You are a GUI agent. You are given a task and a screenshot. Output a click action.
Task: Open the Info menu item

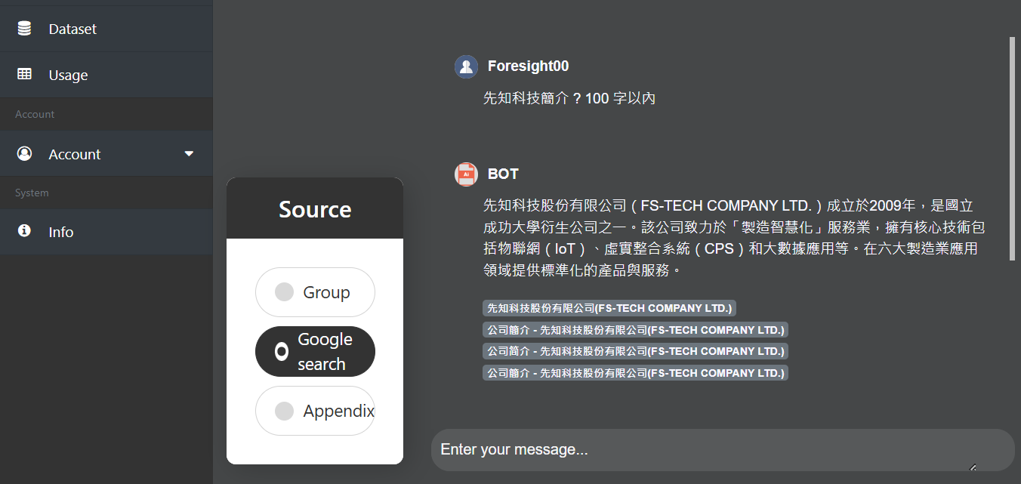point(106,232)
